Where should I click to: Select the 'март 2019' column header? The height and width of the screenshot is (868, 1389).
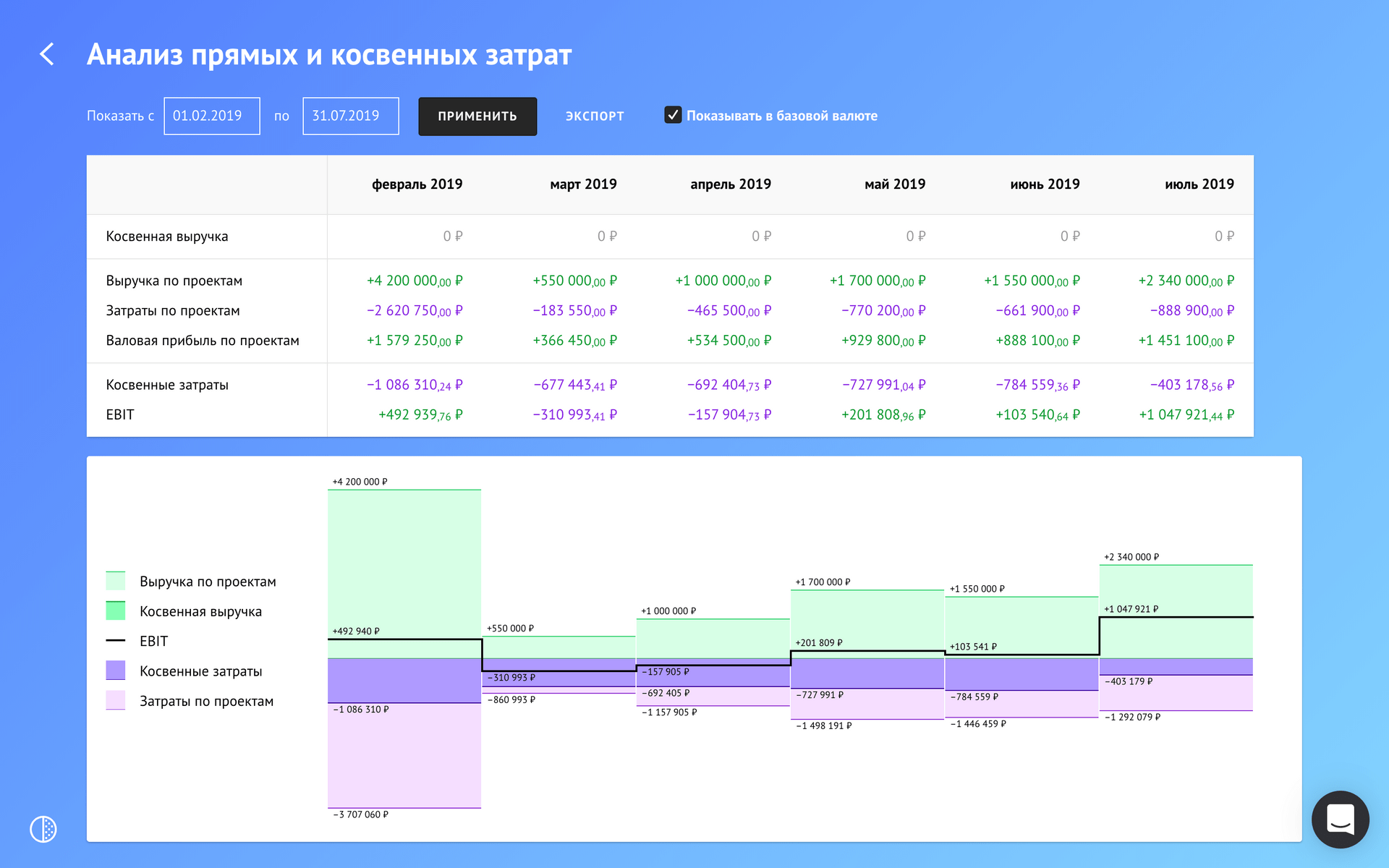pyautogui.click(x=583, y=184)
